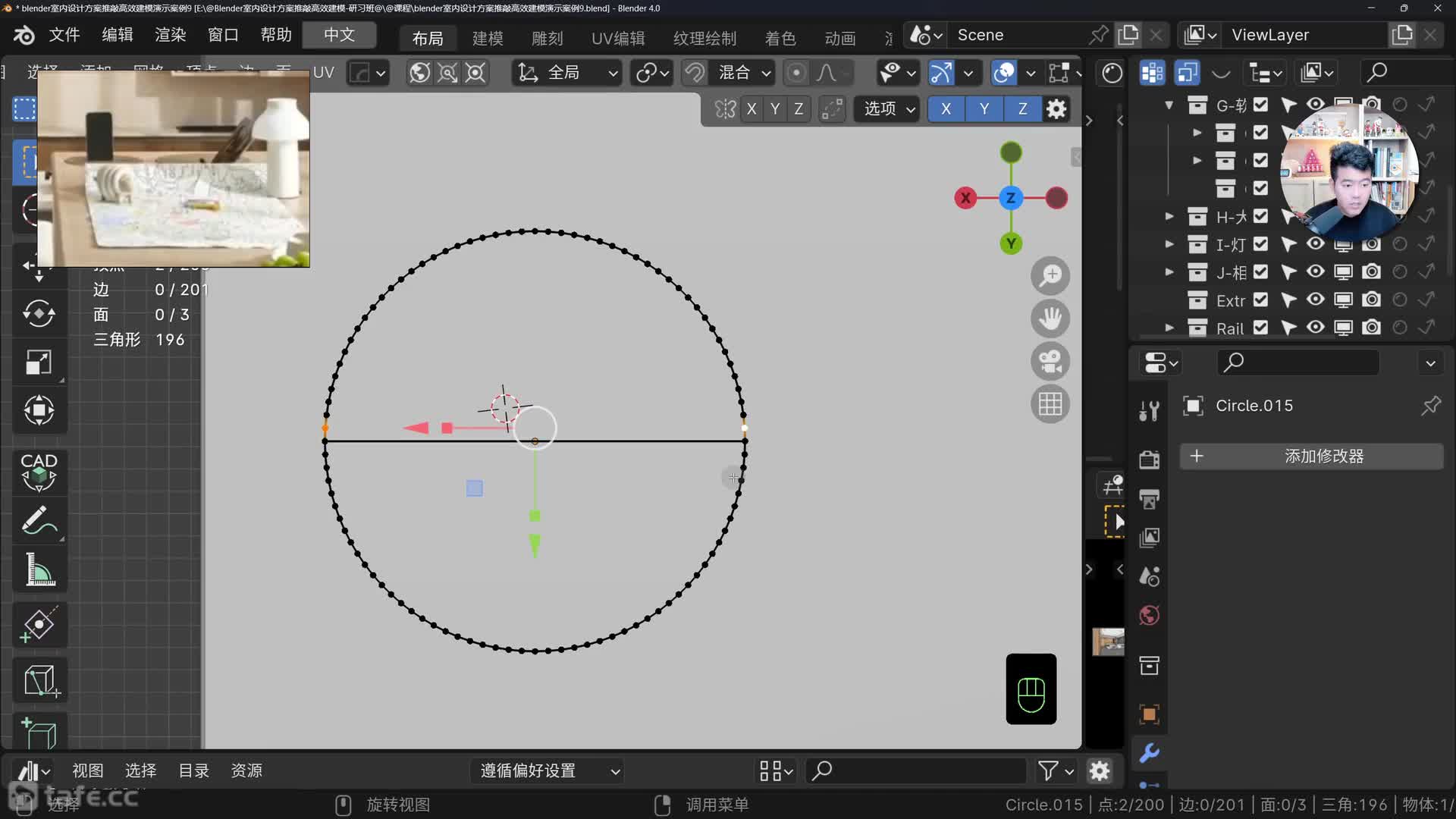The height and width of the screenshot is (819, 1456).
Task: Select the Scale tool in toolbar
Action: tap(39, 362)
